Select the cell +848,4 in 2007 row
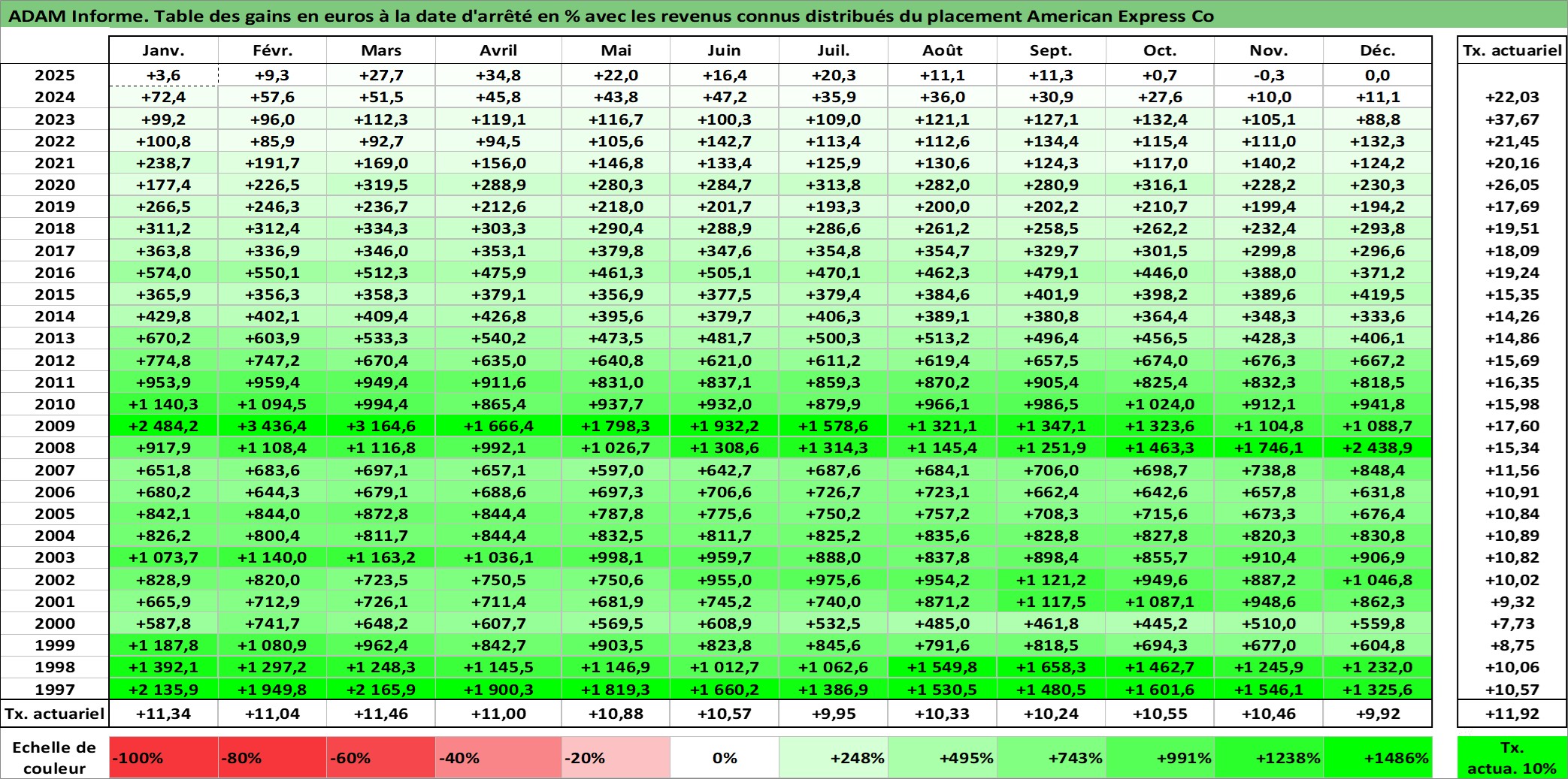The image size is (1568, 779). [1377, 470]
